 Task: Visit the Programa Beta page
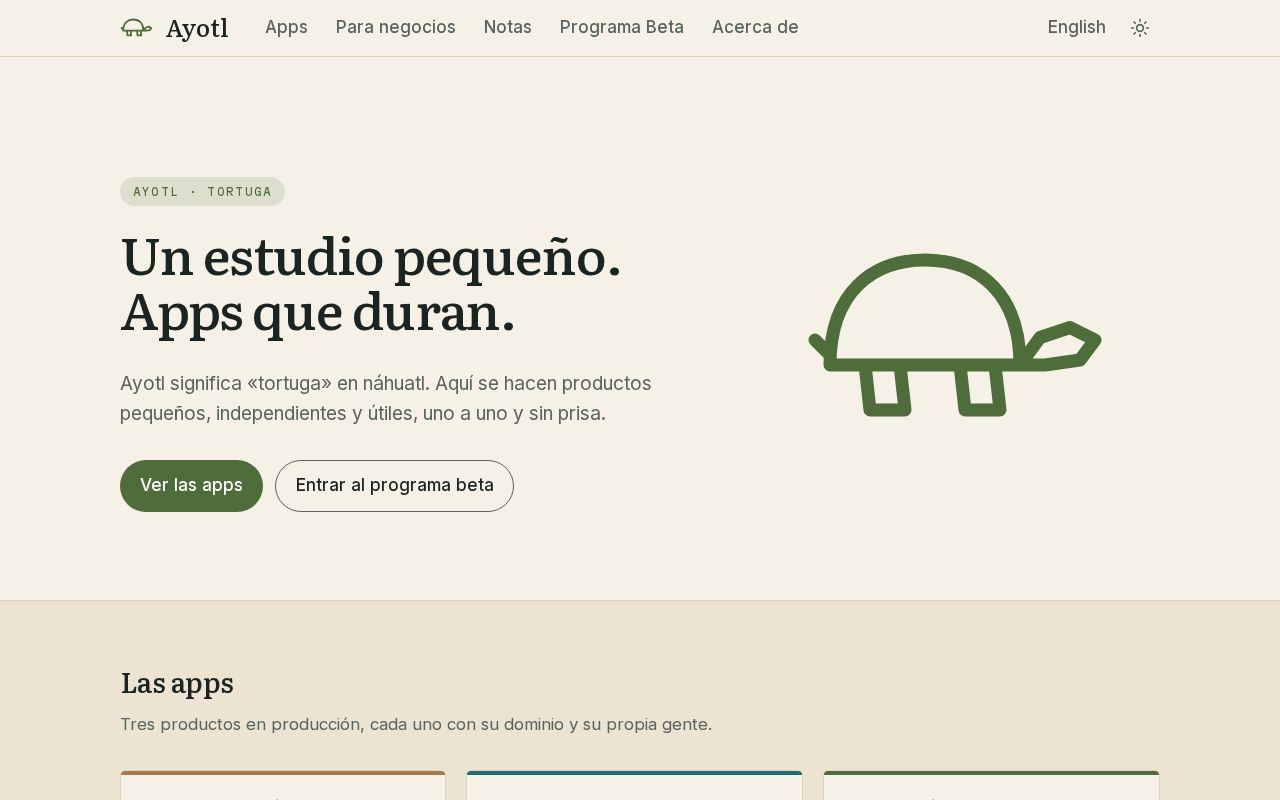click(x=622, y=27)
